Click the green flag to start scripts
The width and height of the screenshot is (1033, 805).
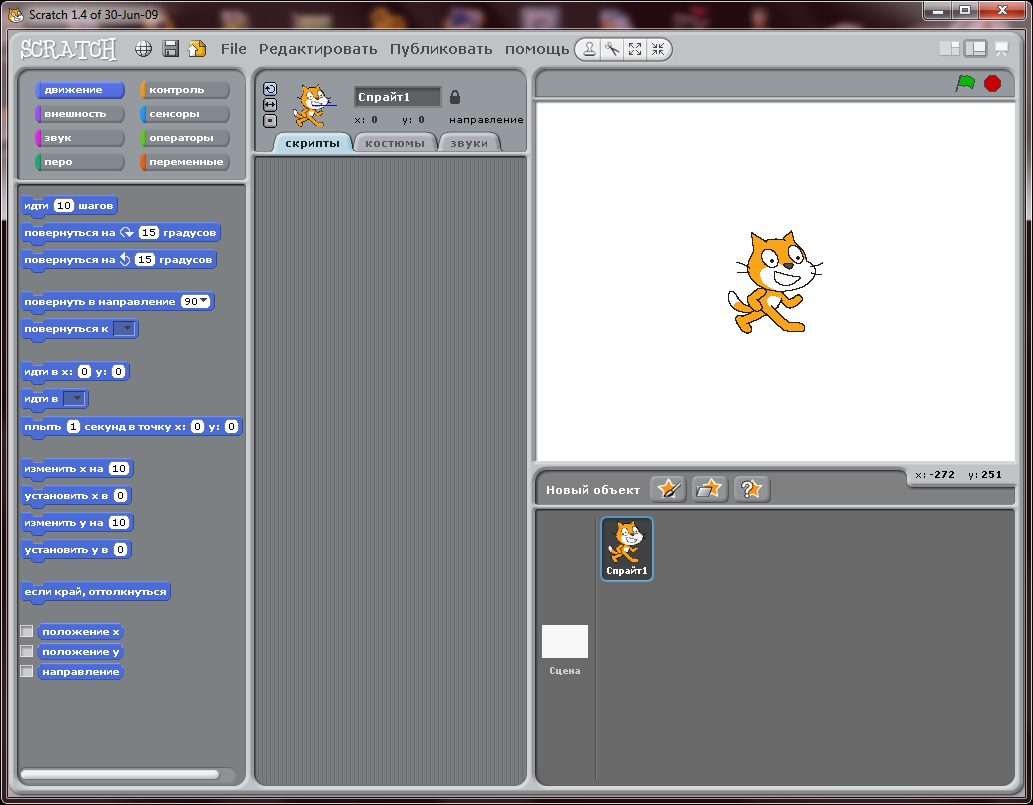965,83
